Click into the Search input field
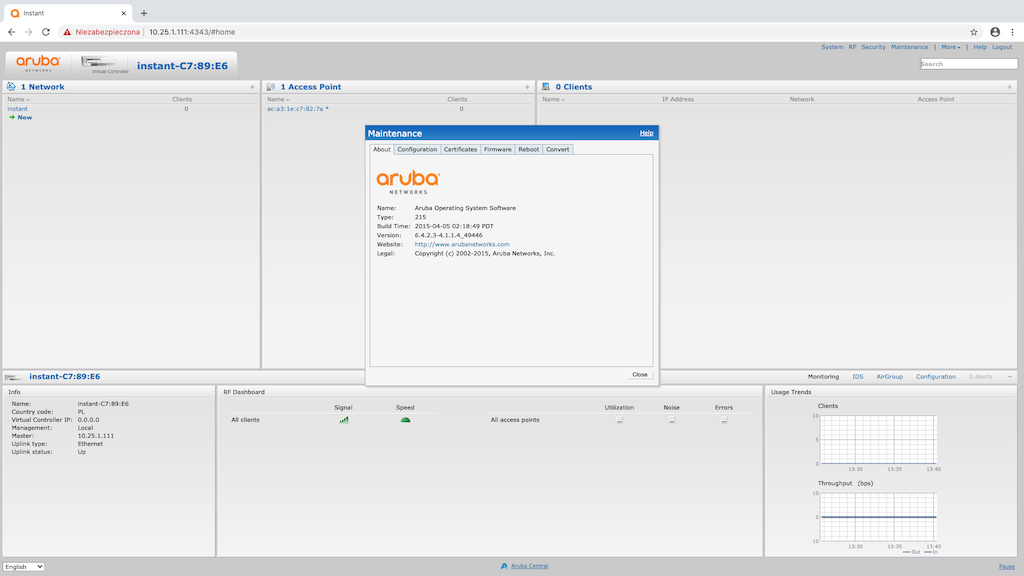 [x=954, y=64]
